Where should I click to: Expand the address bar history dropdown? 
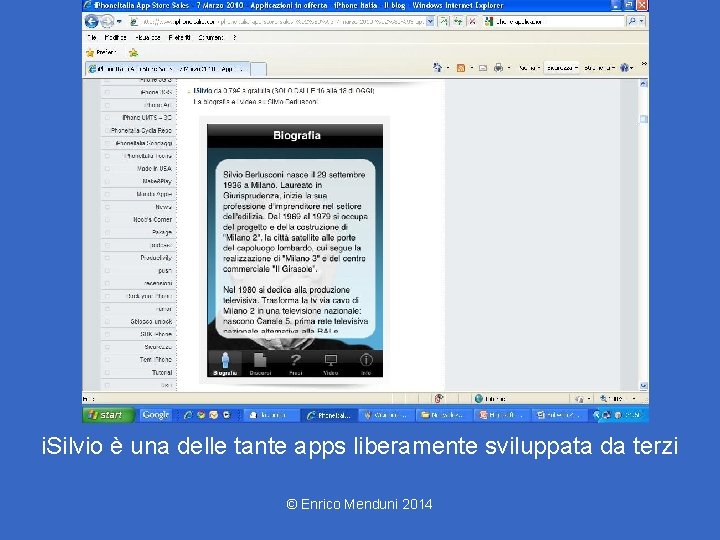click(430, 22)
